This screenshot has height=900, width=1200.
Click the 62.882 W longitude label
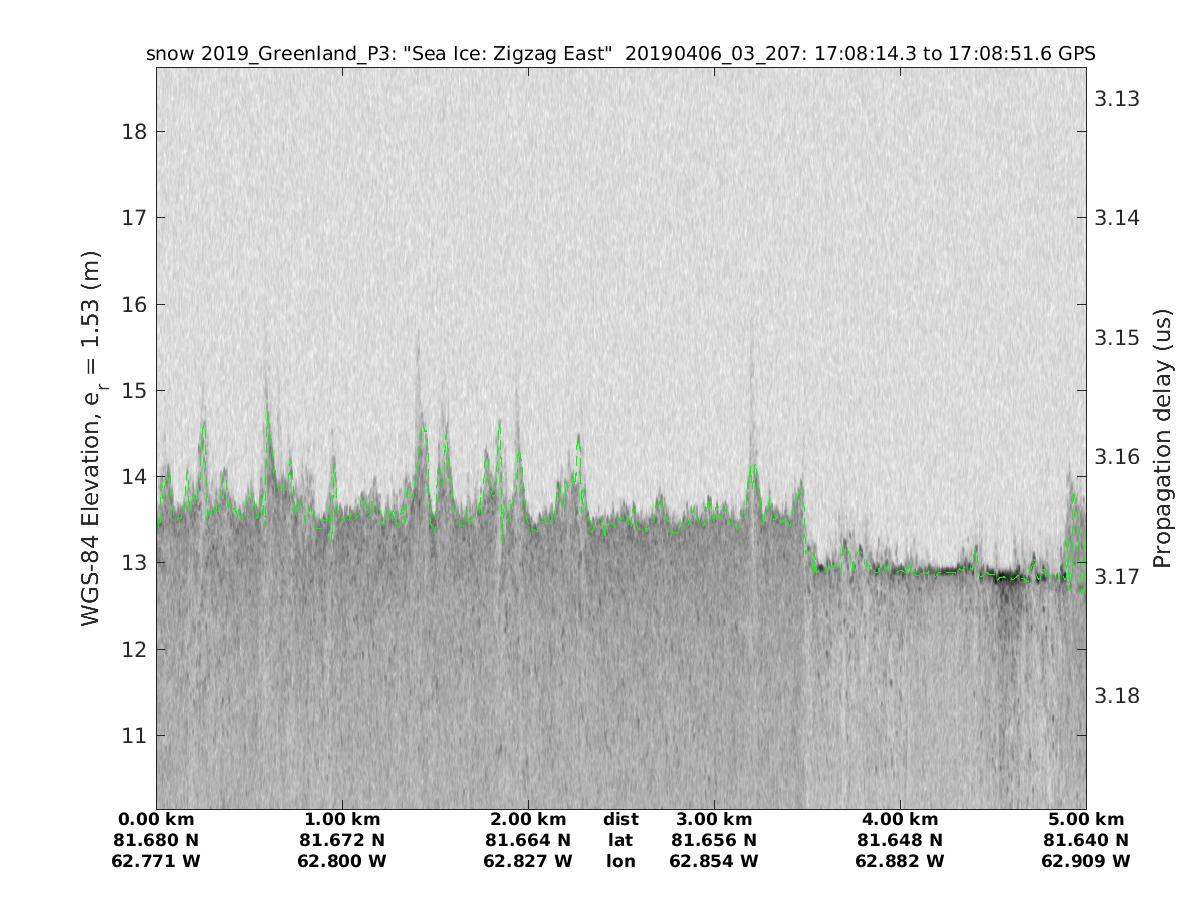[900, 861]
